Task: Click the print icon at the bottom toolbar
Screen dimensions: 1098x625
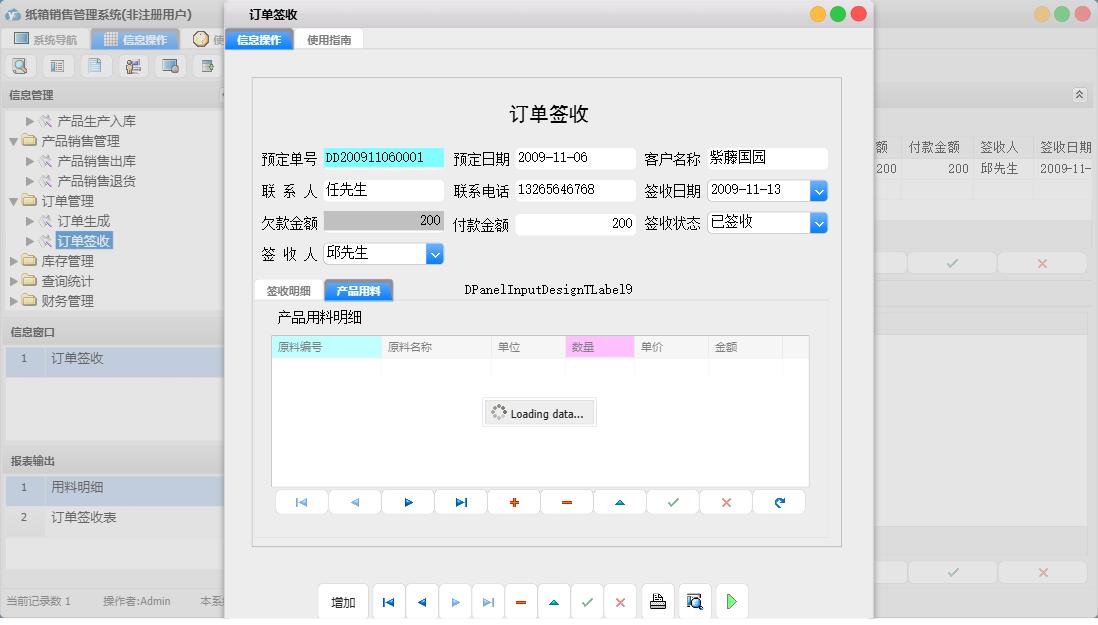Action: point(658,601)
